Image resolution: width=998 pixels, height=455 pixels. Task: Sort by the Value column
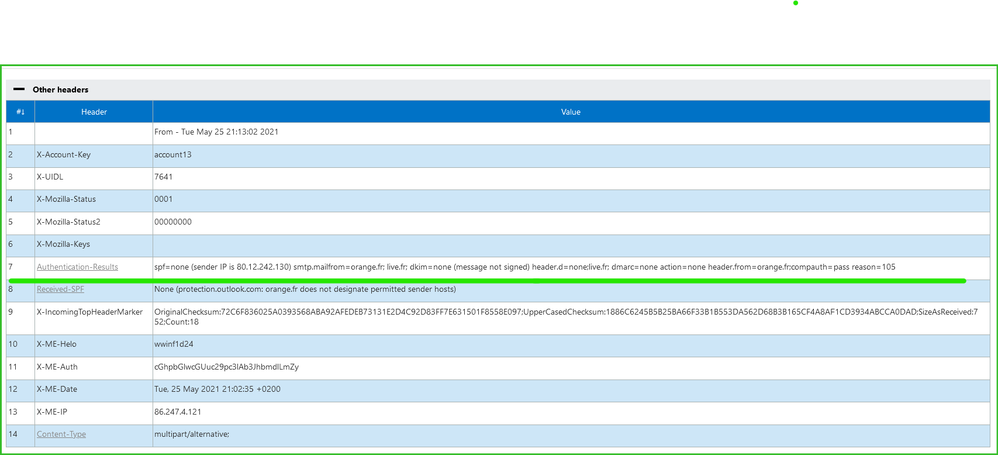pyautogui.click(x=571, y=112)
